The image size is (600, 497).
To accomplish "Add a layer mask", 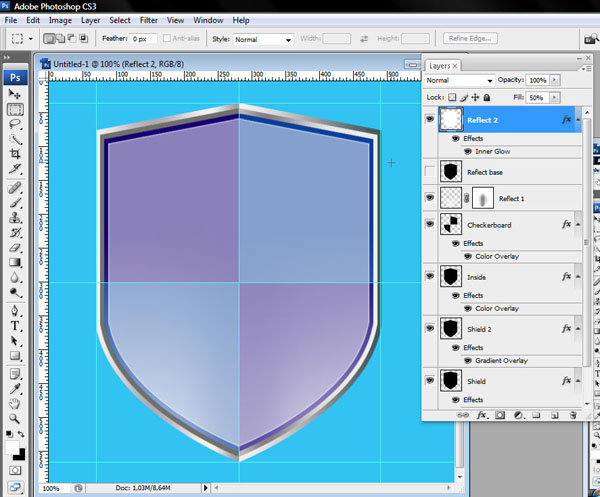I will pyautogui.click(x=500, y=415).
